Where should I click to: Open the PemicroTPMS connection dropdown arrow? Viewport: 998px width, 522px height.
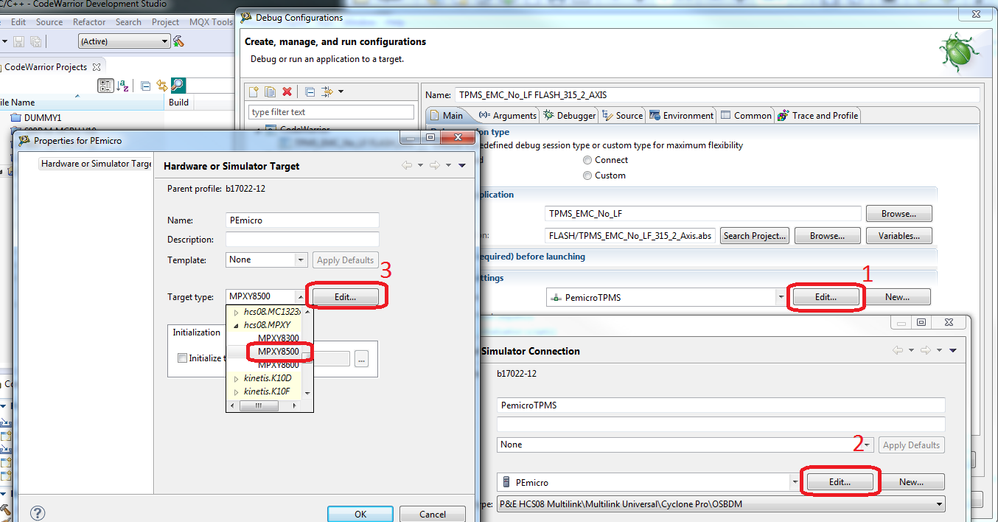(x=781, y=297)
